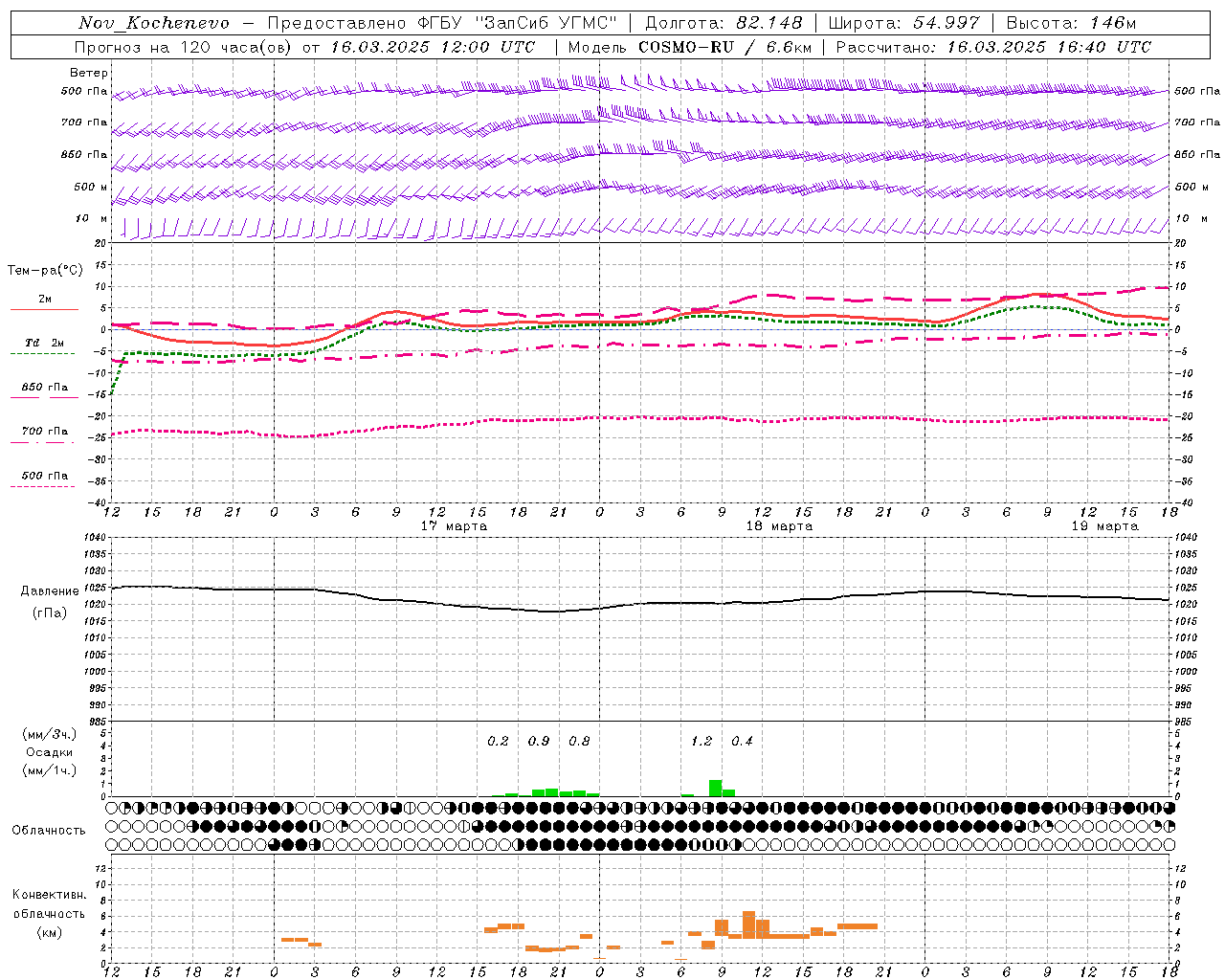Click the 'Конвективн.' convective cloud label
Image resolution: width=1225 pixels, height=980 pixels.
[x=49, y=894]
